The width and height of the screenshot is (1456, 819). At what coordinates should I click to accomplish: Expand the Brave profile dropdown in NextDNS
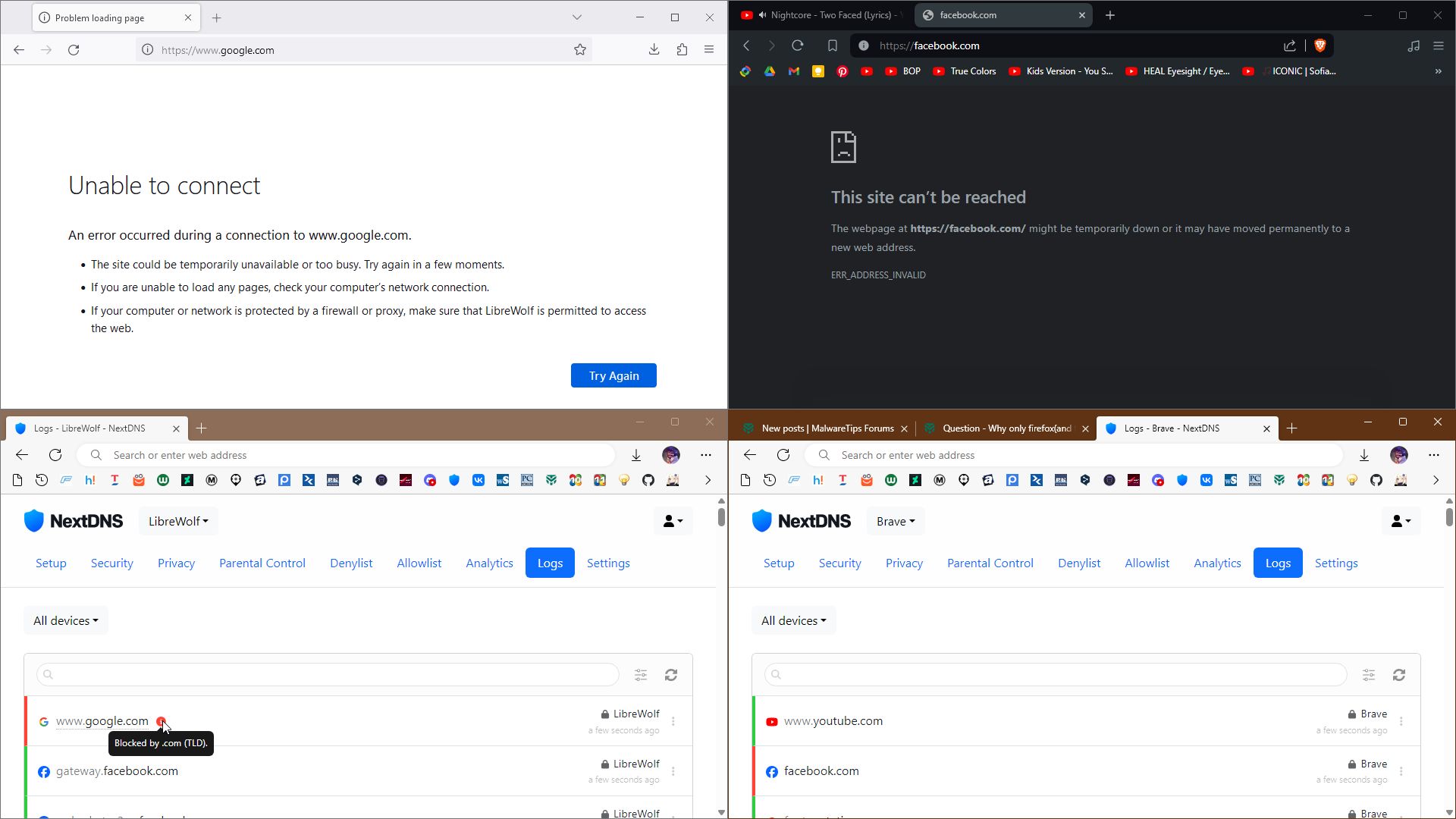[x=896, y=521]
